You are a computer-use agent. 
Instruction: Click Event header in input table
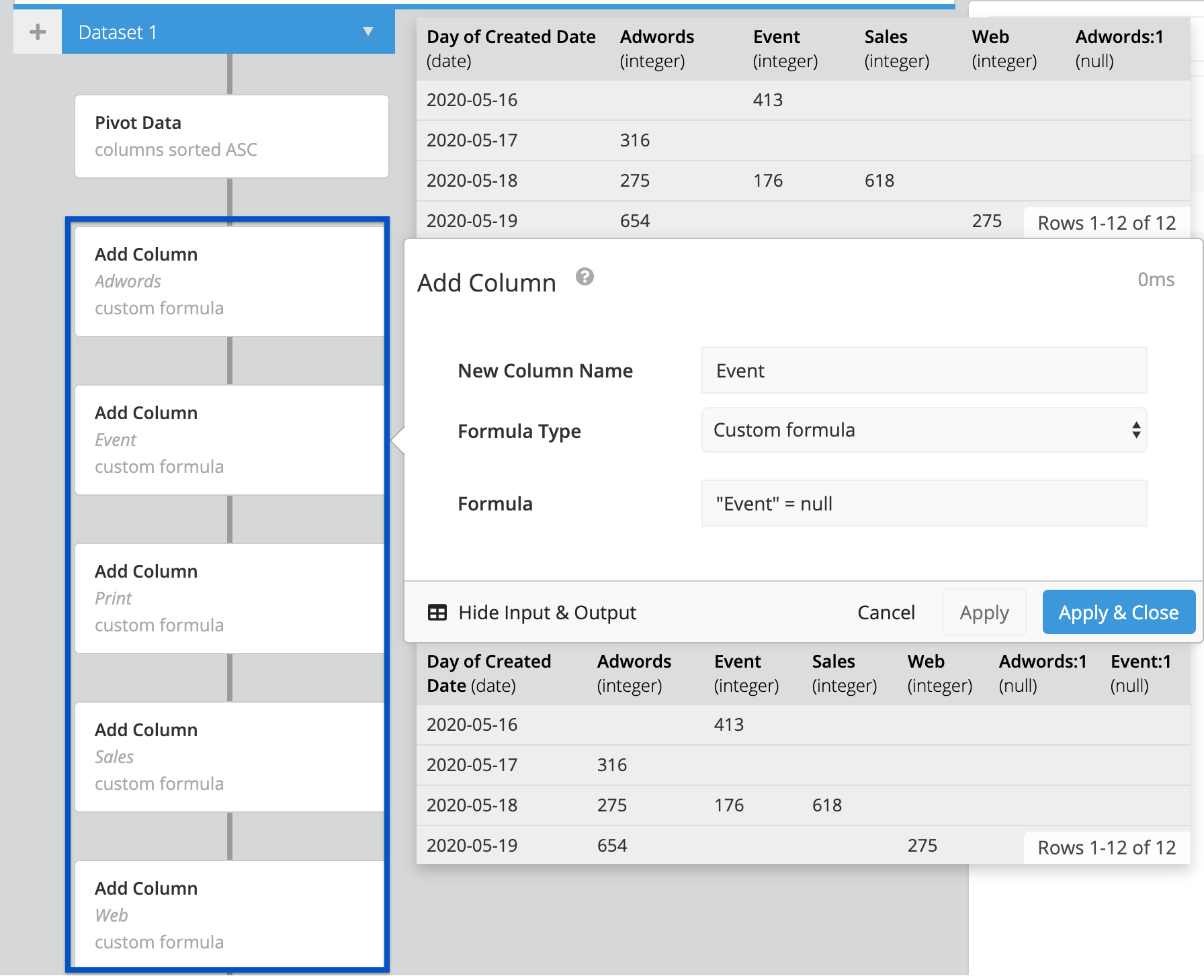[785, 48]
